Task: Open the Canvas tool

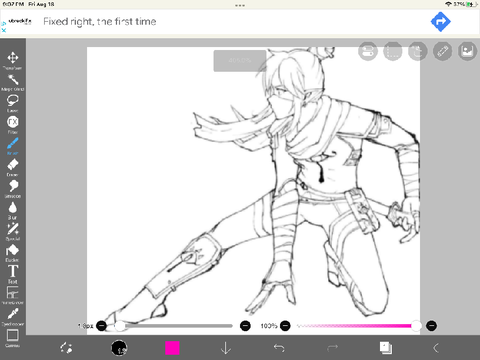Action: [13, 338]
